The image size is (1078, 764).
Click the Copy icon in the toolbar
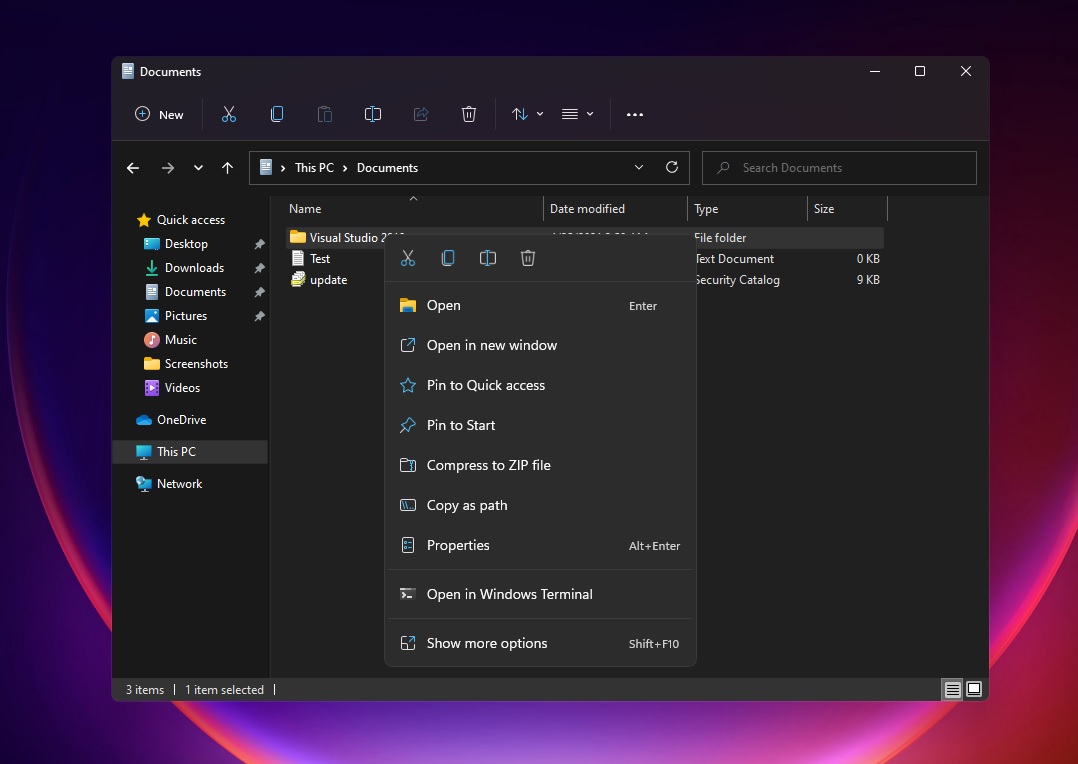(x=277, y=114)
